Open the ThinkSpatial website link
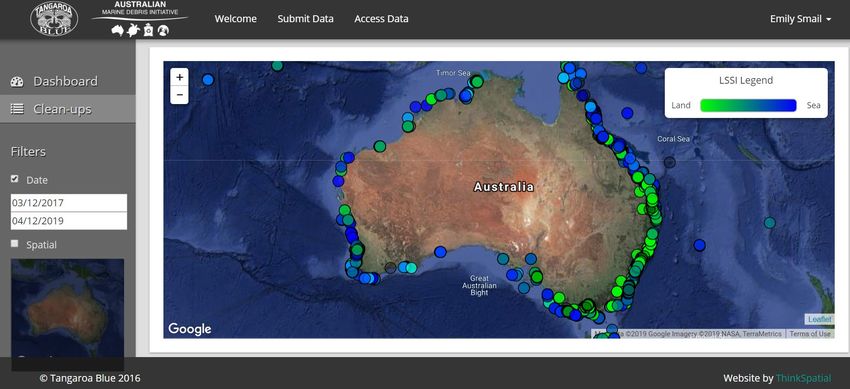The image size is (850, 389). [803, 378]
